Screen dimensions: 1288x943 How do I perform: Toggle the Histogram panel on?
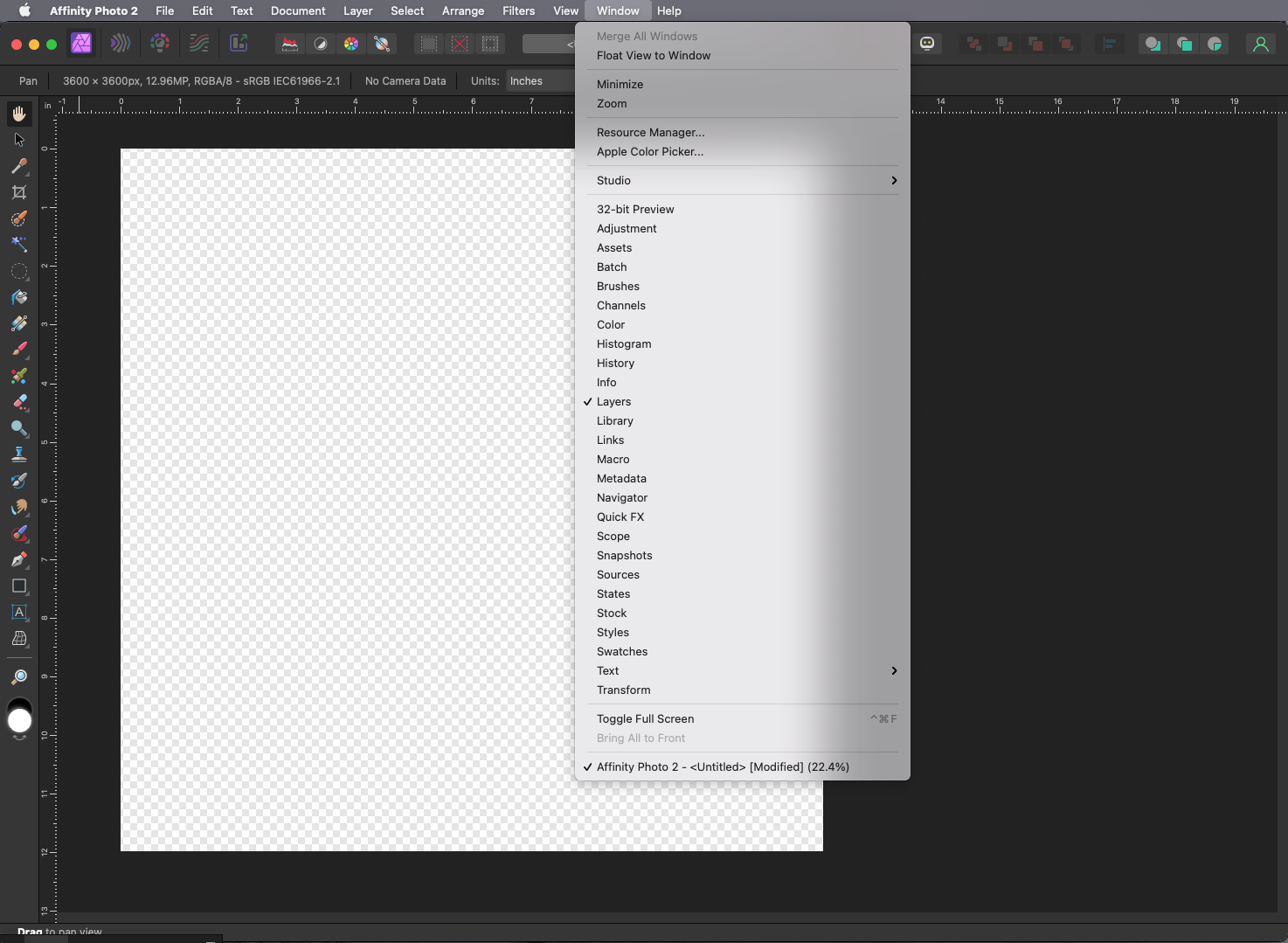click(623, 344)
